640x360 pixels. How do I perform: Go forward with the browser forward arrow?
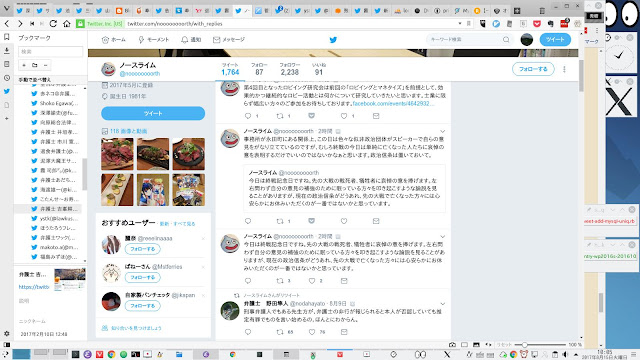point(20,24)
